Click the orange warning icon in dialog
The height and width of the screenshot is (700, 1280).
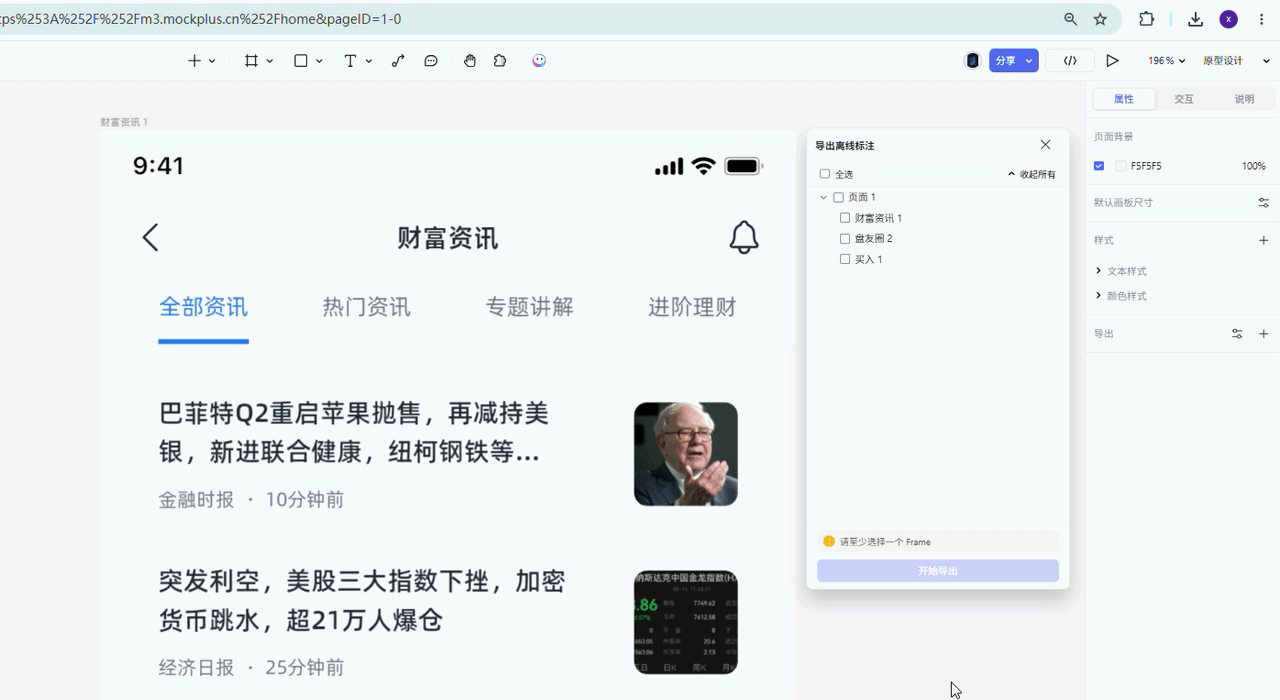click(829, 541)
